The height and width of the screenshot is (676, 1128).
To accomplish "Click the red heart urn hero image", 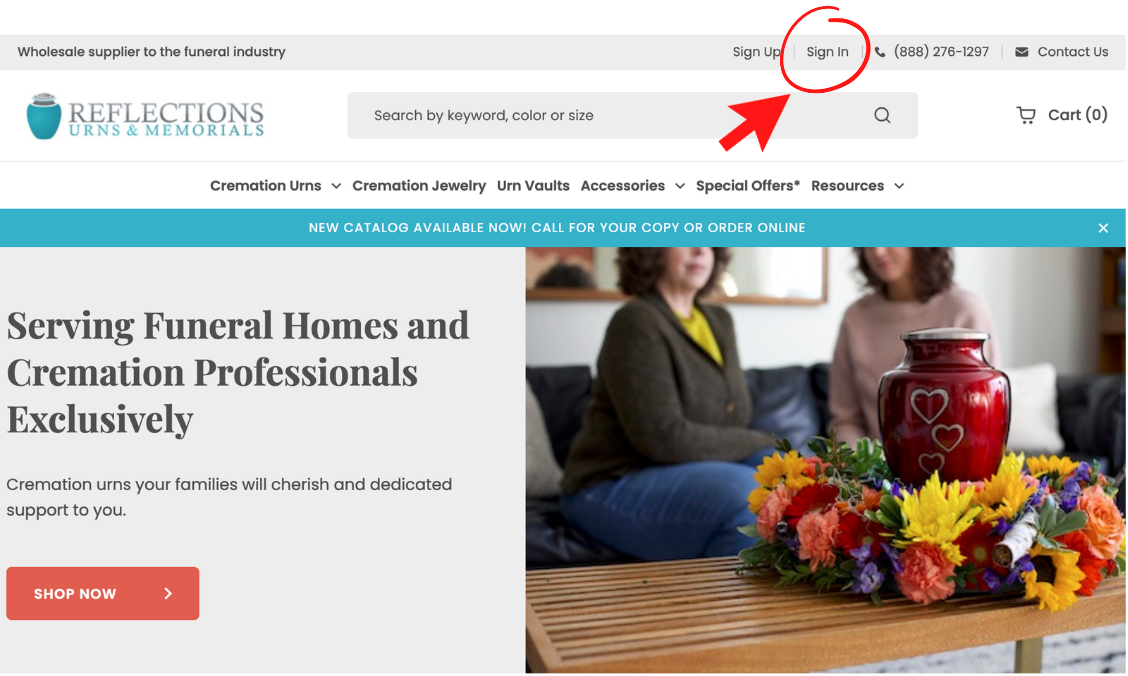I will (x=825, y=460).
